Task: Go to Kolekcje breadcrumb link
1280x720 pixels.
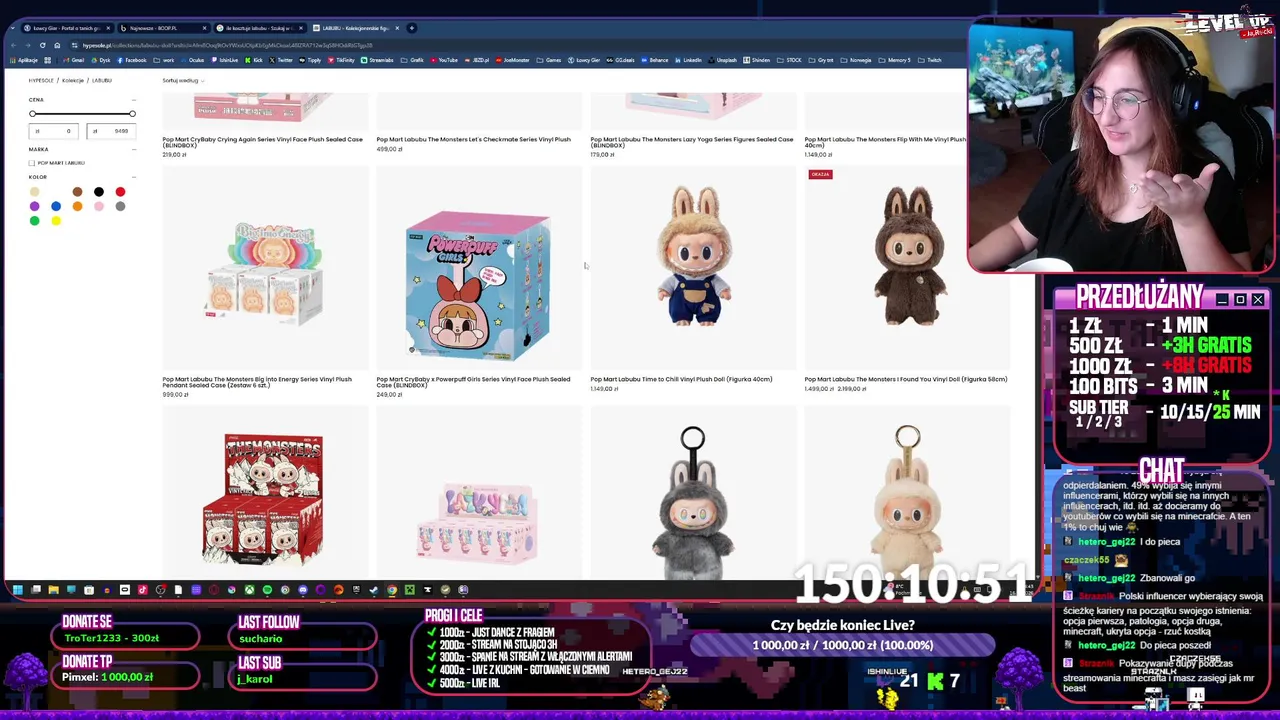Action: tap(73, 80)
